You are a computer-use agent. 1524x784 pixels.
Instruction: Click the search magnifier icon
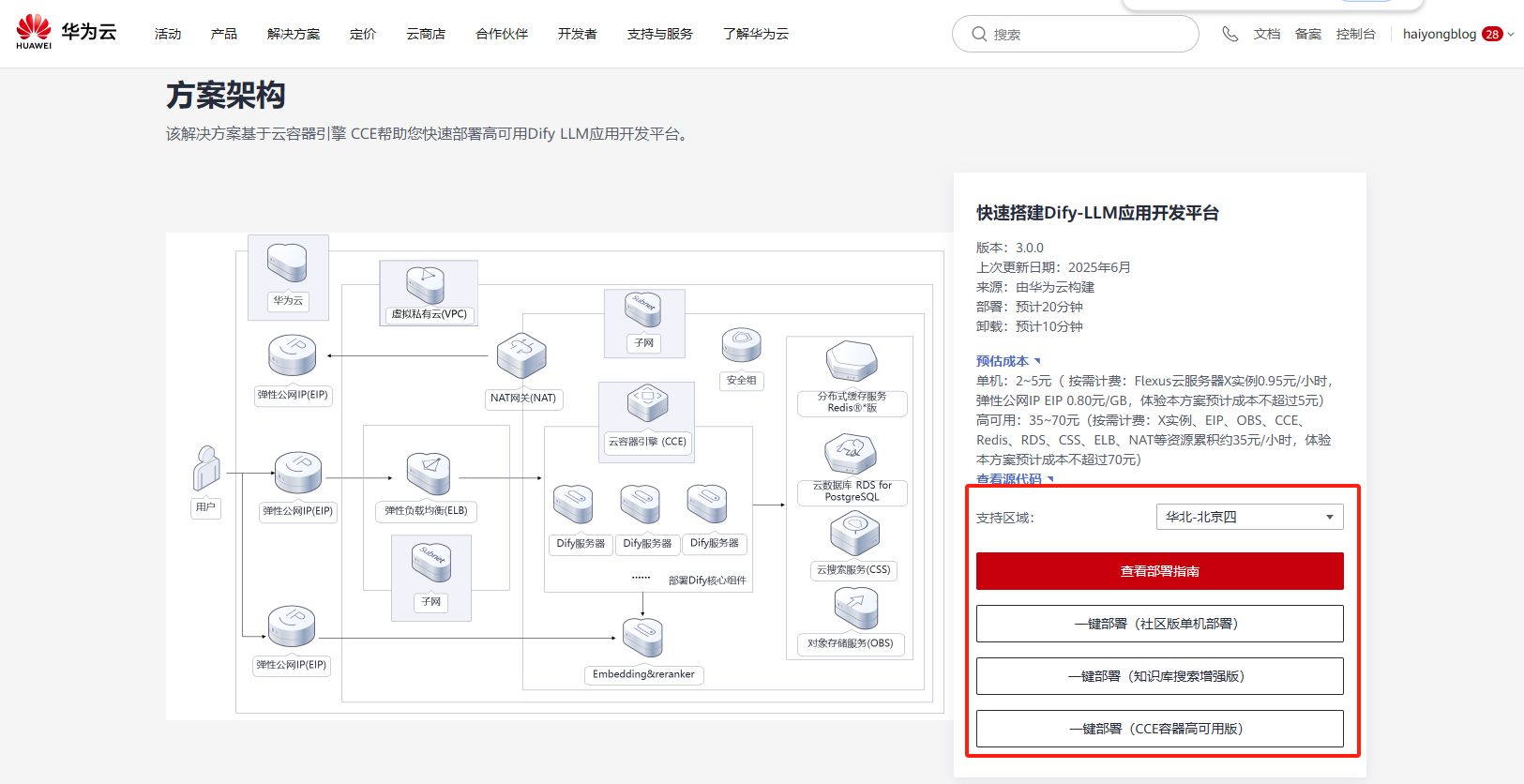click(x=979, y=34)
